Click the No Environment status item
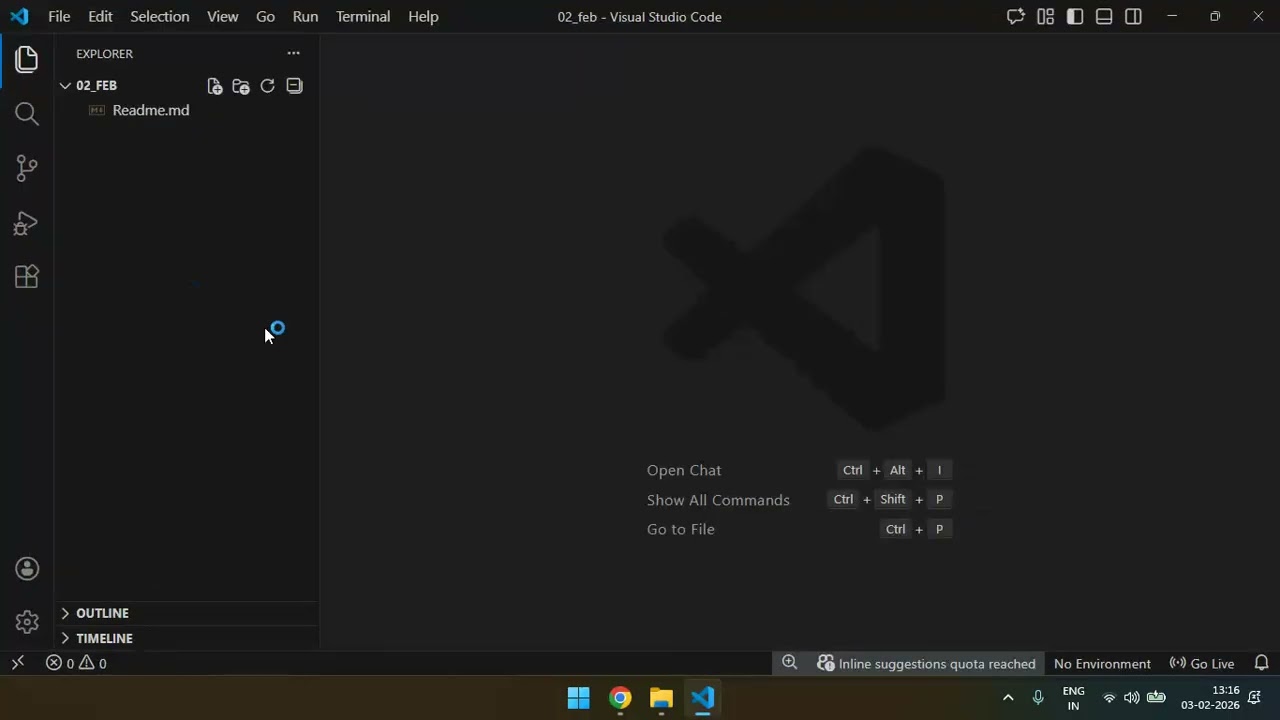1280x720 pixels. (x=1102, y=663)
